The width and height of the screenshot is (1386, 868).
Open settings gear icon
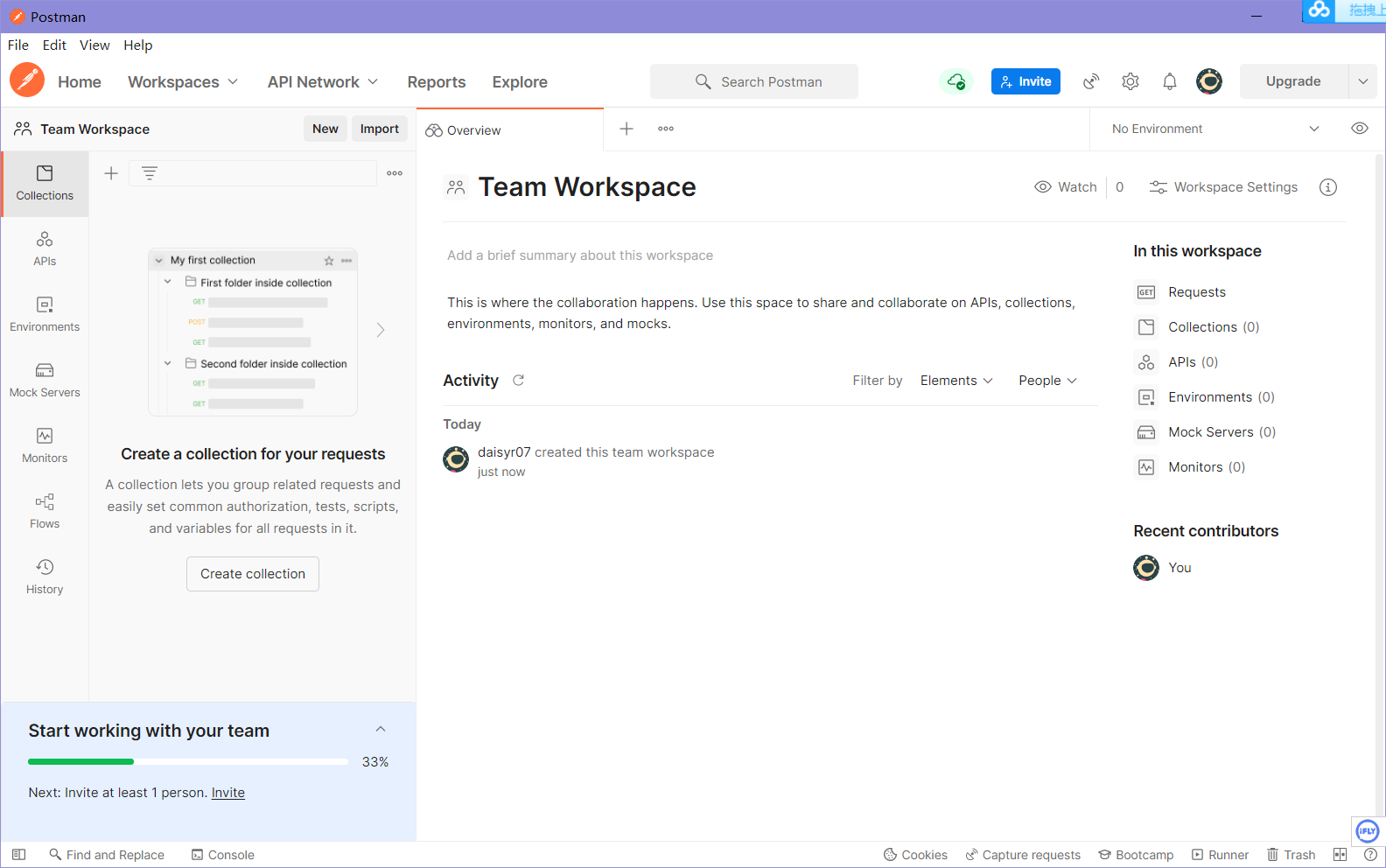pyautogui.click(x=1130, y=81)
